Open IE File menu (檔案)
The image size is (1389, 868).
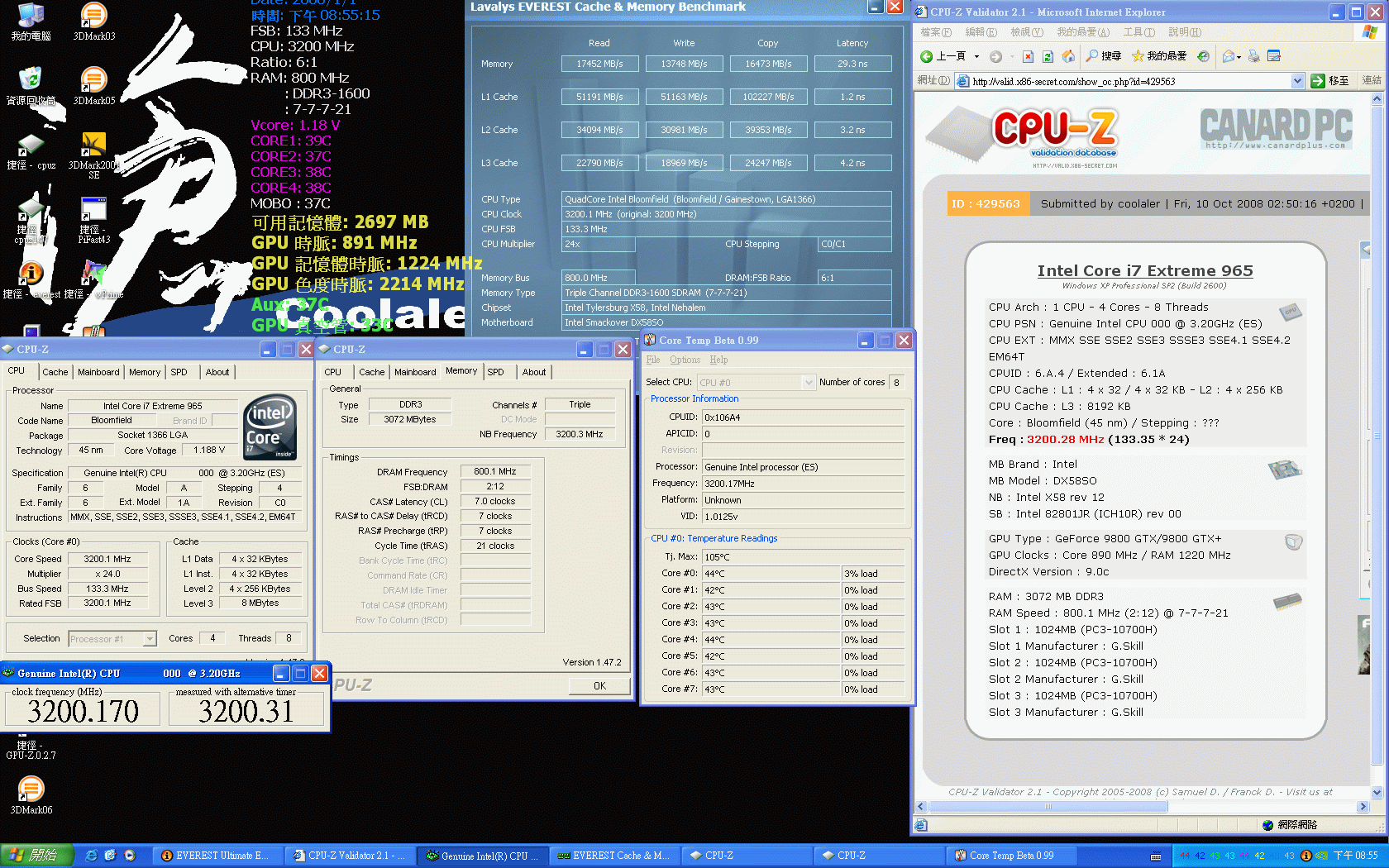click(936, 32)
